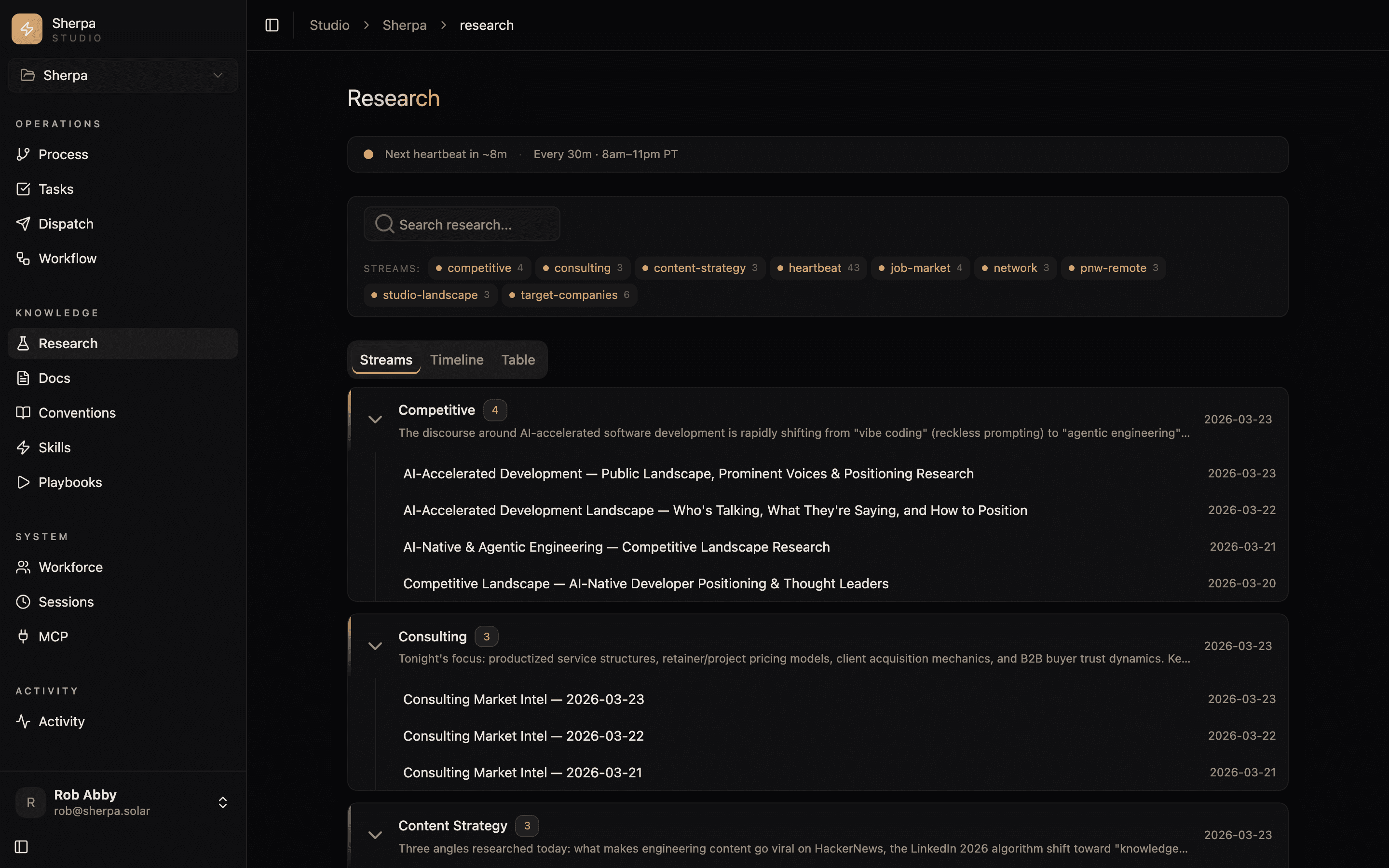Toggle the content-strategy stream filter

click(700, 268)
